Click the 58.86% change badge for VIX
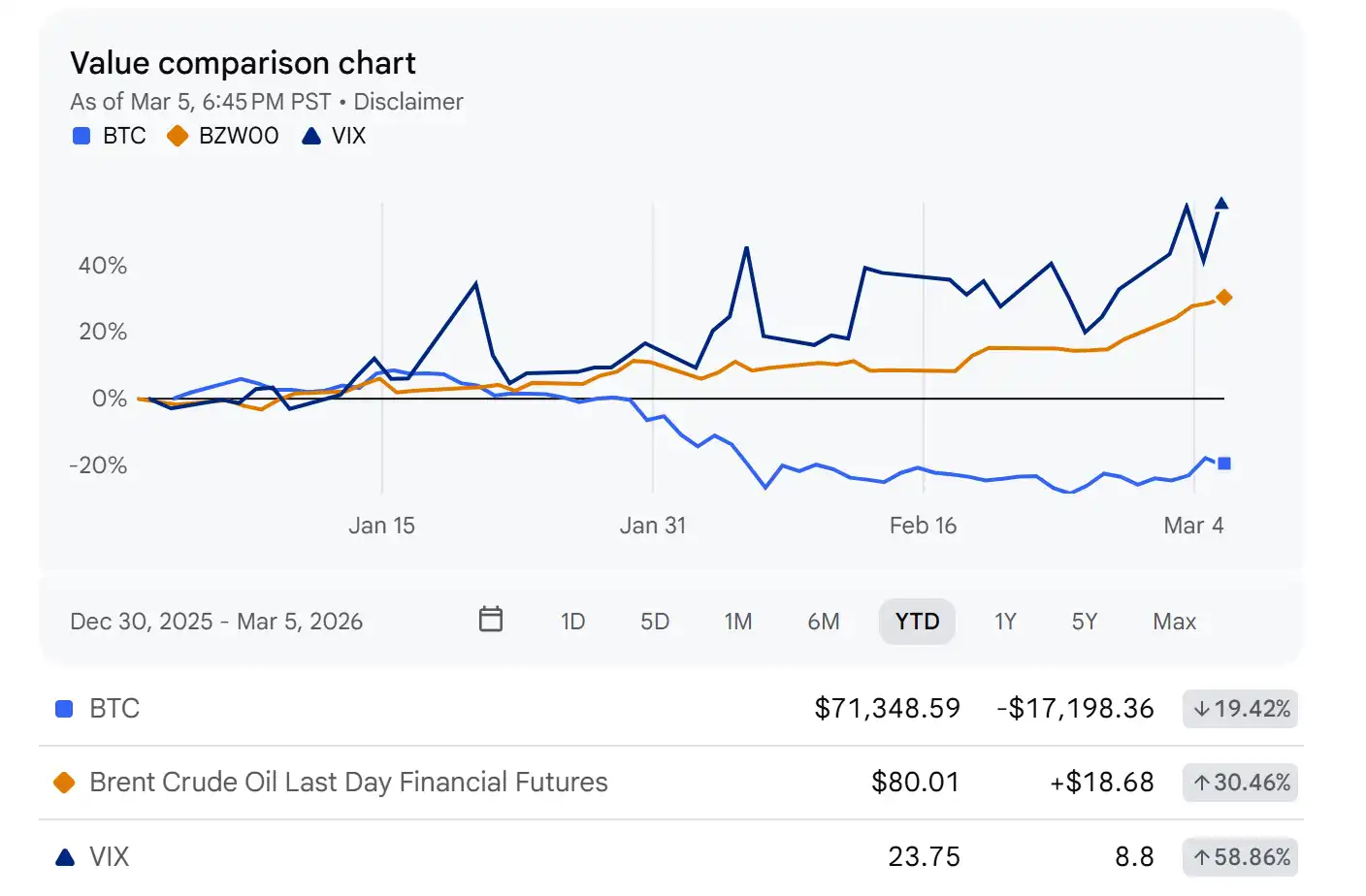This screenshot has height=896, width=1366. click(x=1239, y=856)
